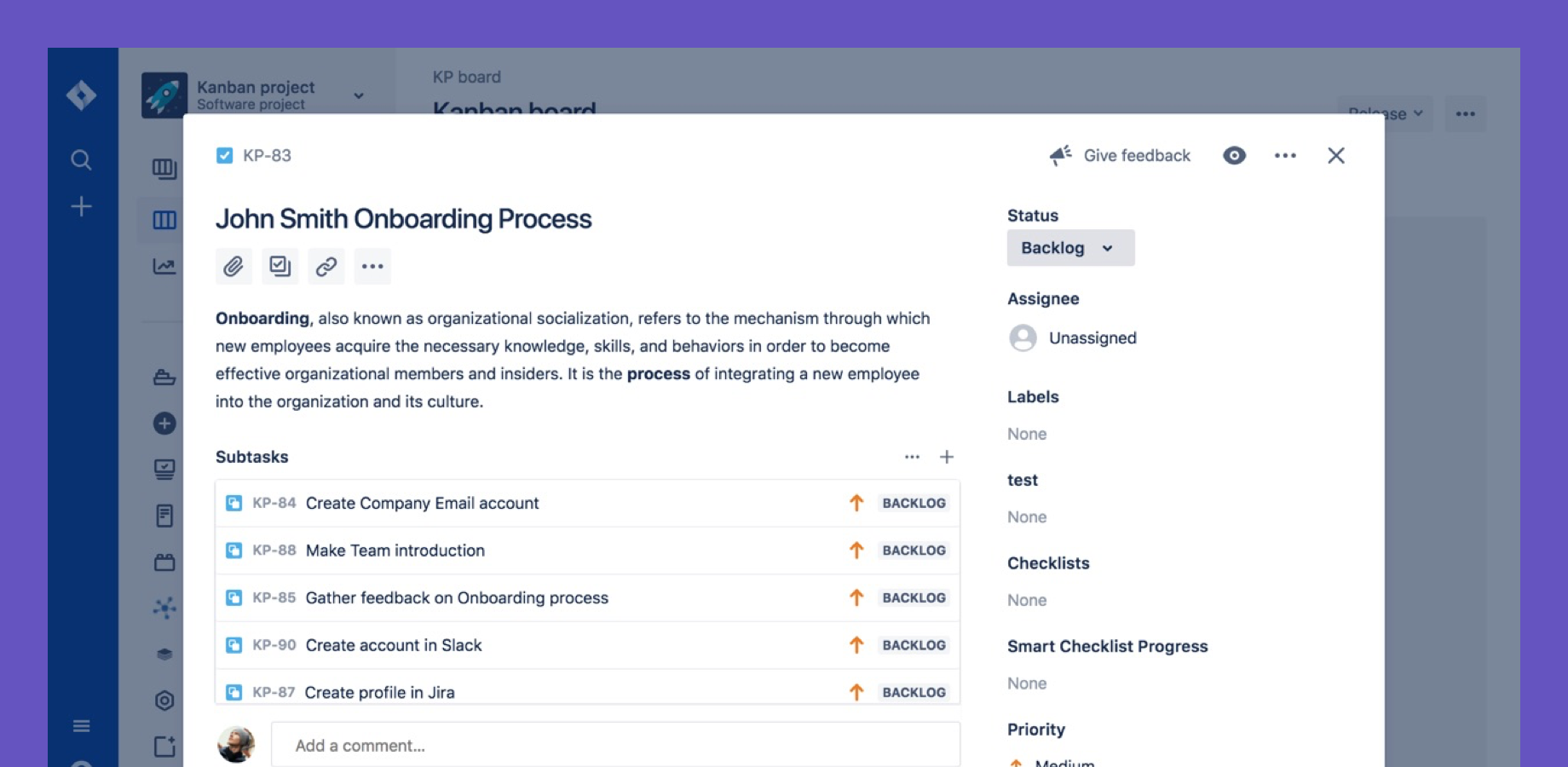Open the Subtasks section options menu

pos(912,457)
